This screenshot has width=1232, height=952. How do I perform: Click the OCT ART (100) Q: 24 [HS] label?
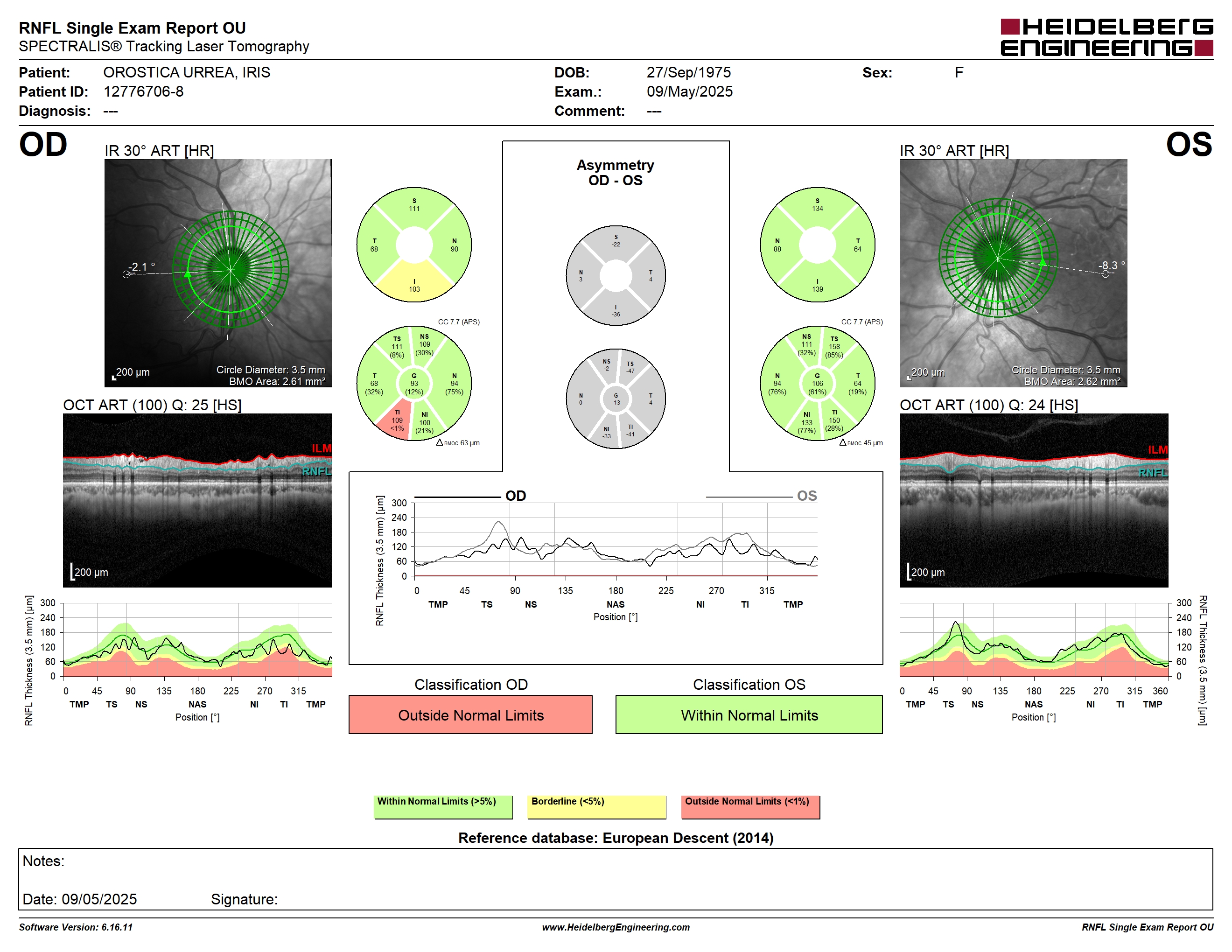click(x=989, y=405)
